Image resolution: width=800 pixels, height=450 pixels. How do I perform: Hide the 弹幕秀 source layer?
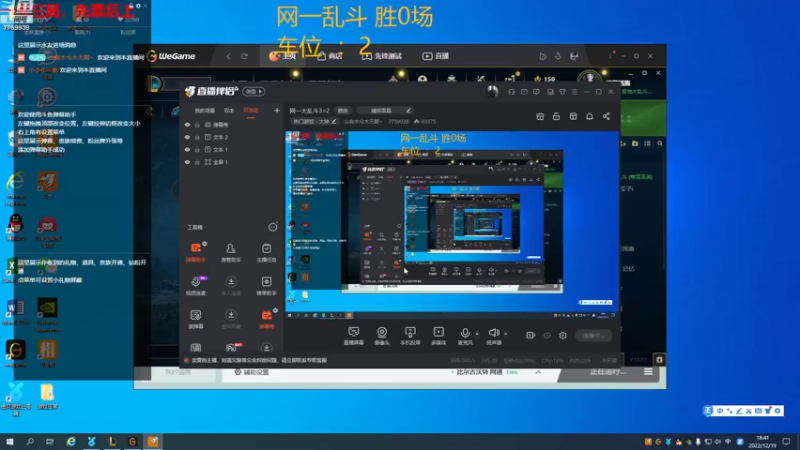[187, 124]
